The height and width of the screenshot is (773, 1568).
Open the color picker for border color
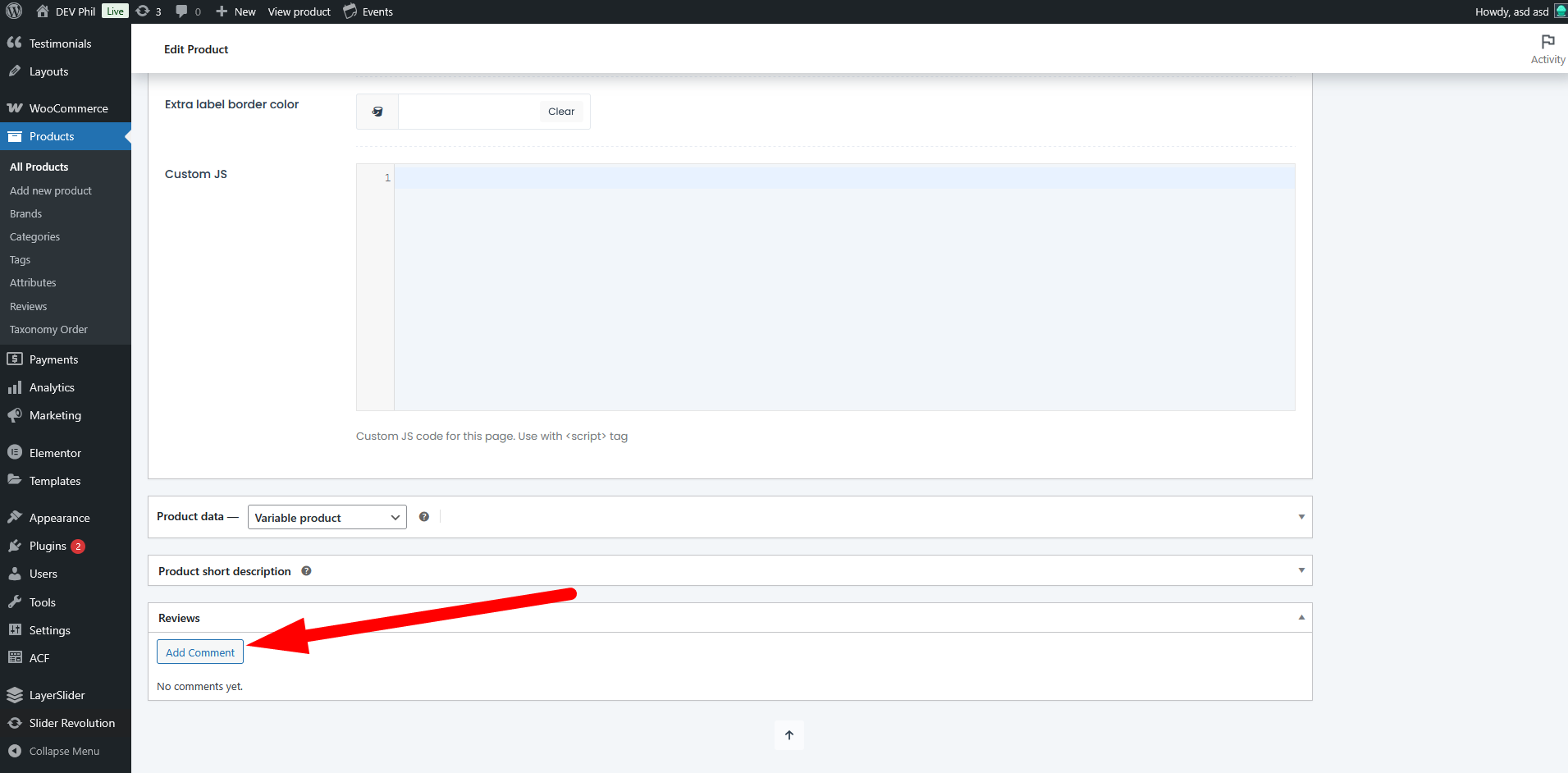click(377, 112)
